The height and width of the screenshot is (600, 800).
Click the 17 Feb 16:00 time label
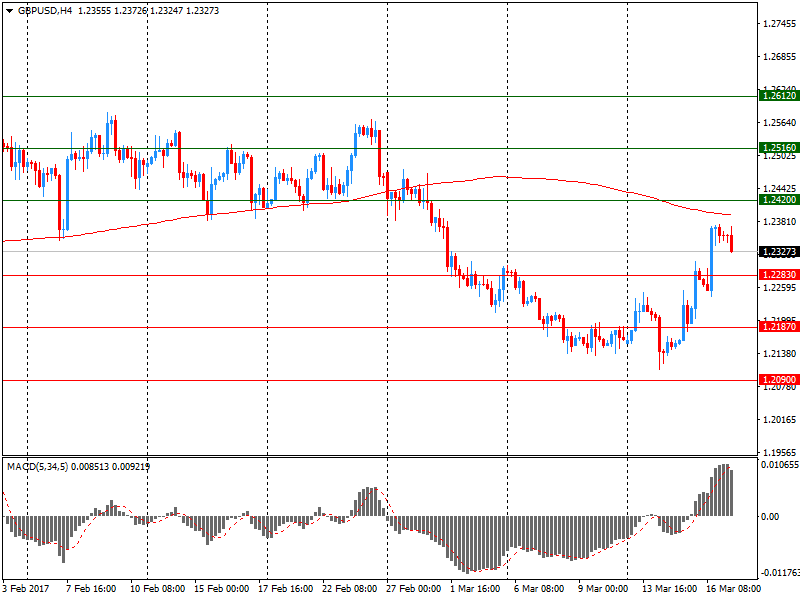285,588
